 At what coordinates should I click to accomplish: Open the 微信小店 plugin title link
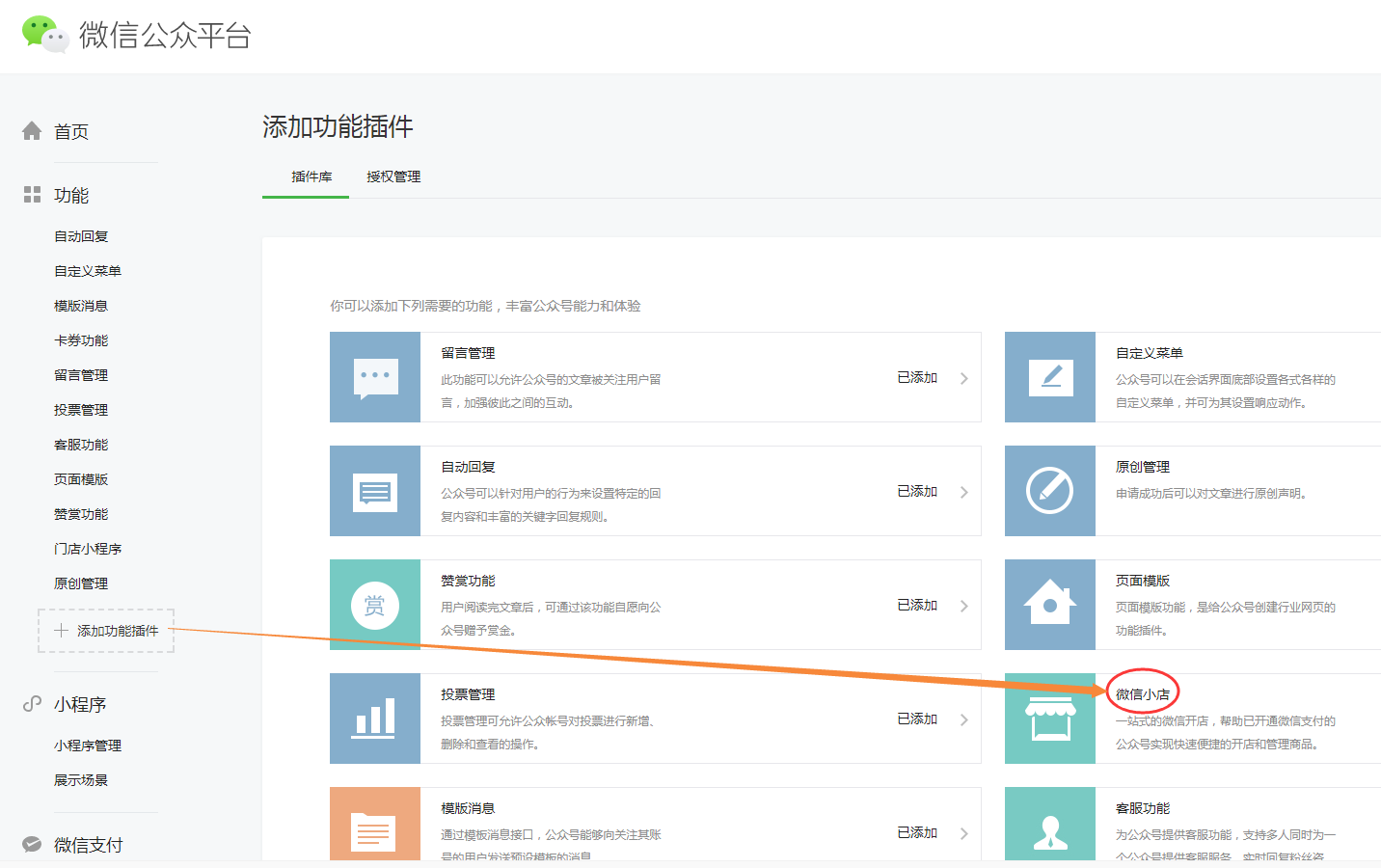pyautogui.click(x=1143, y=694)
